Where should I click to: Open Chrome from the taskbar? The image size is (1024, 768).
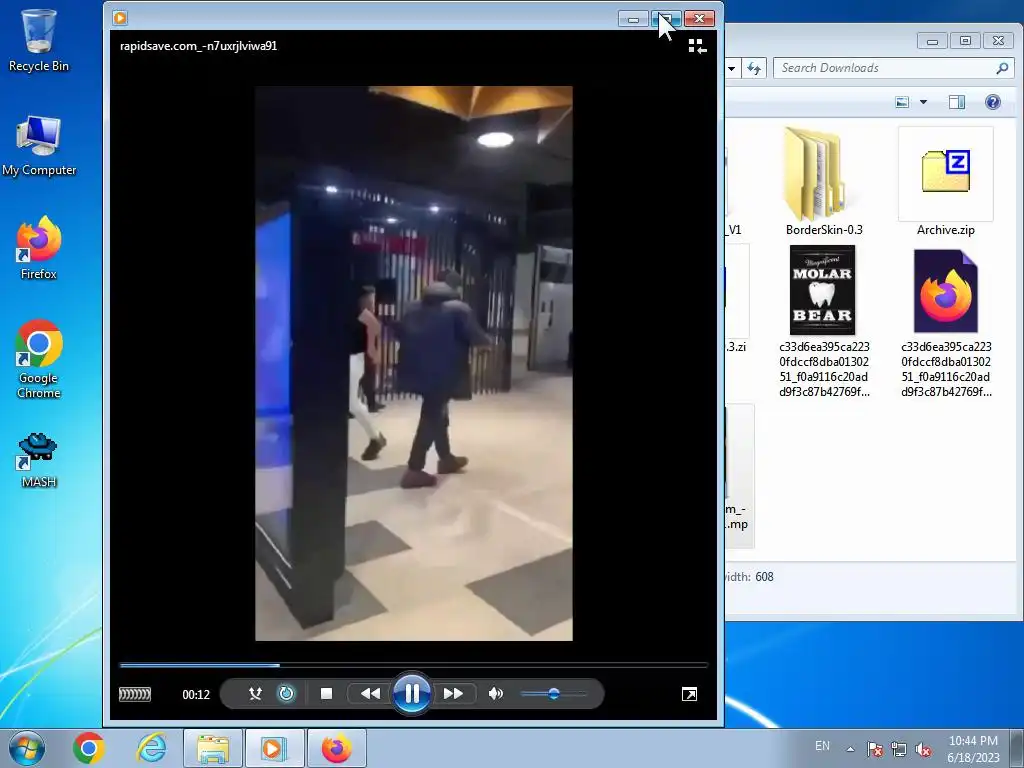coord(89,748)
